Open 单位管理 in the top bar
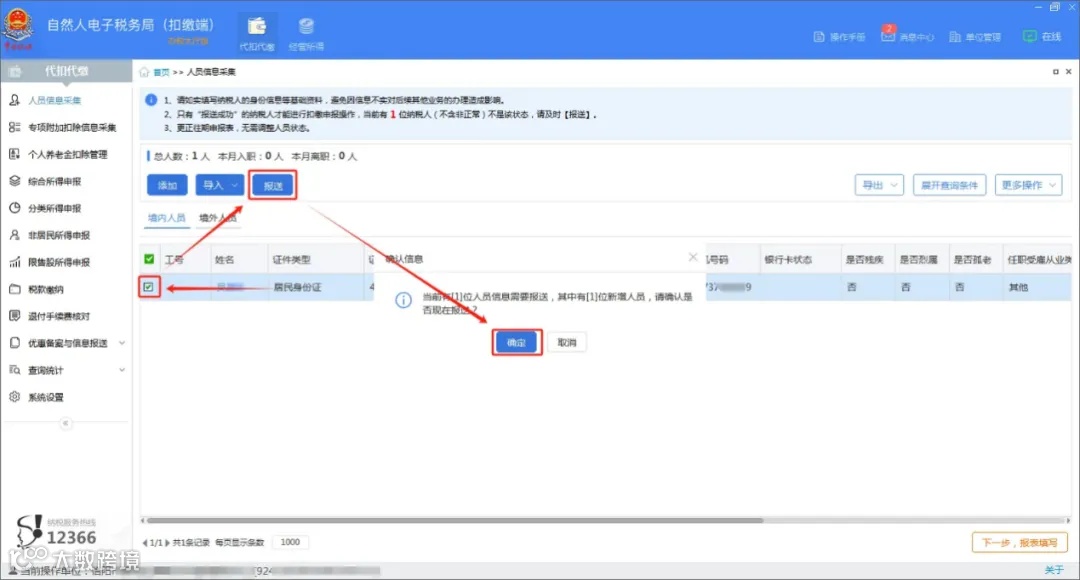The height and width of the screenshot is (580, 1080). click(974, 37)
